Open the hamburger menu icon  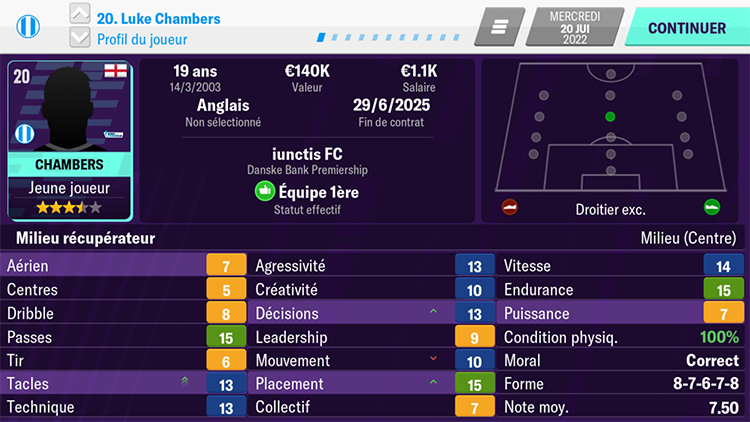[500, 27]
